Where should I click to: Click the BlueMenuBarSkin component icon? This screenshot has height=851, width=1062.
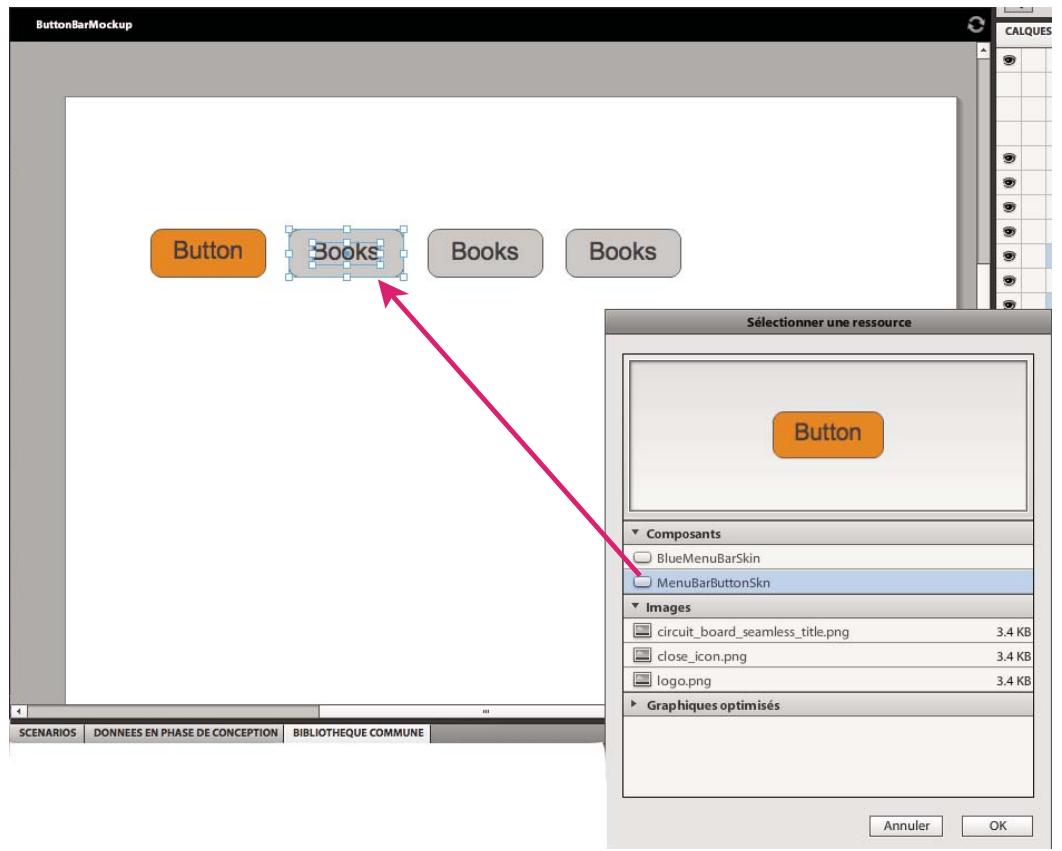tap(642, 558)
